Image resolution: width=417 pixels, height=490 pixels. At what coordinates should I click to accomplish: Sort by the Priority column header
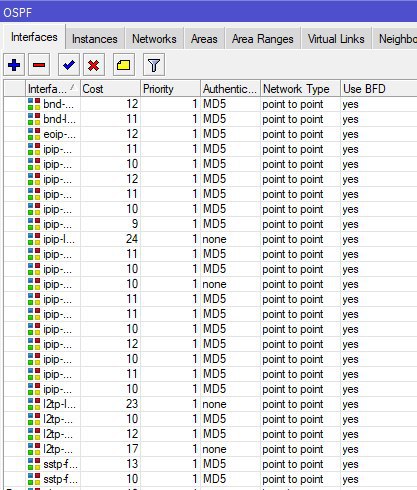[x=170, y=89]
